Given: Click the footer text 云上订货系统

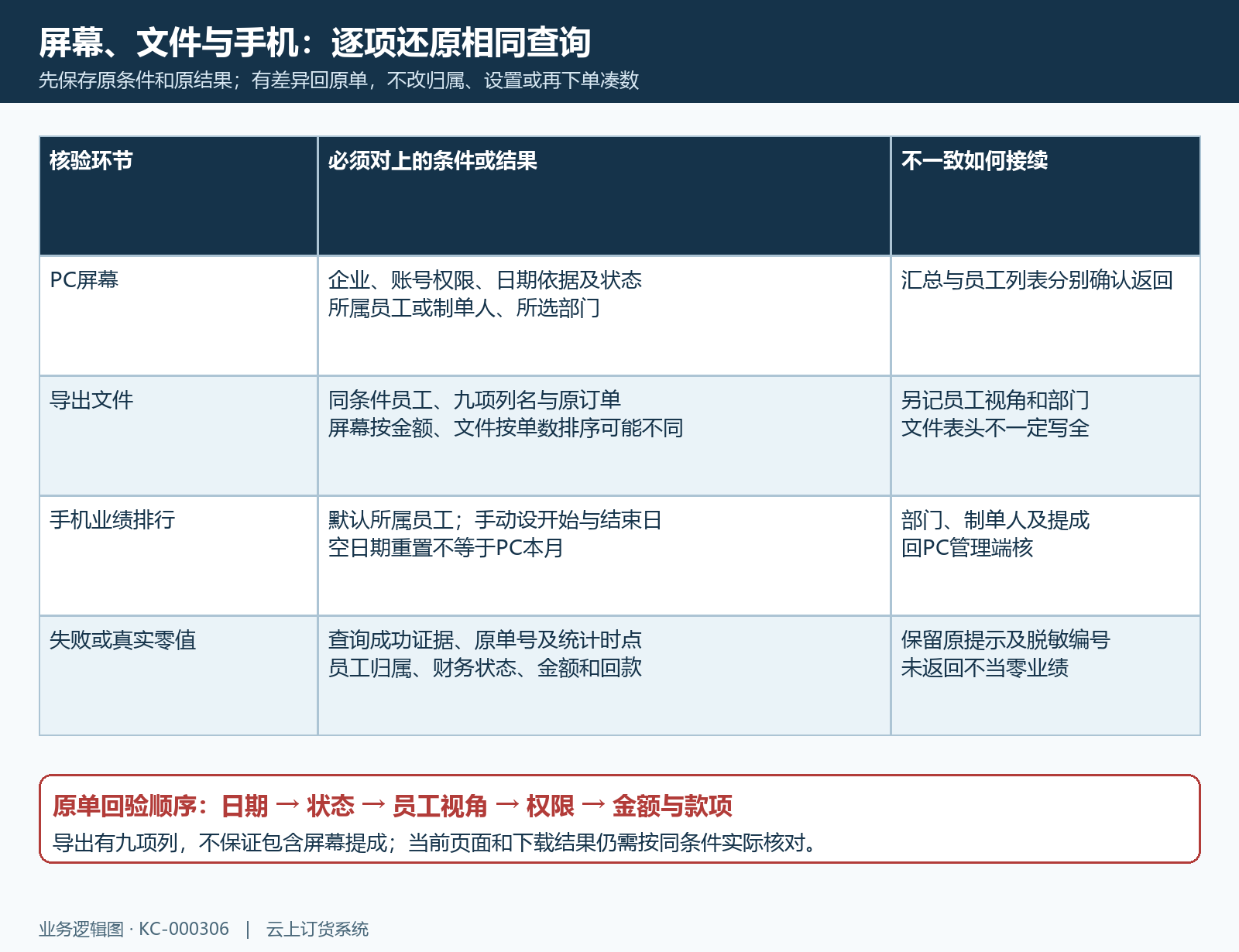Looking at the screenshot, I should (x=317, y=929).
